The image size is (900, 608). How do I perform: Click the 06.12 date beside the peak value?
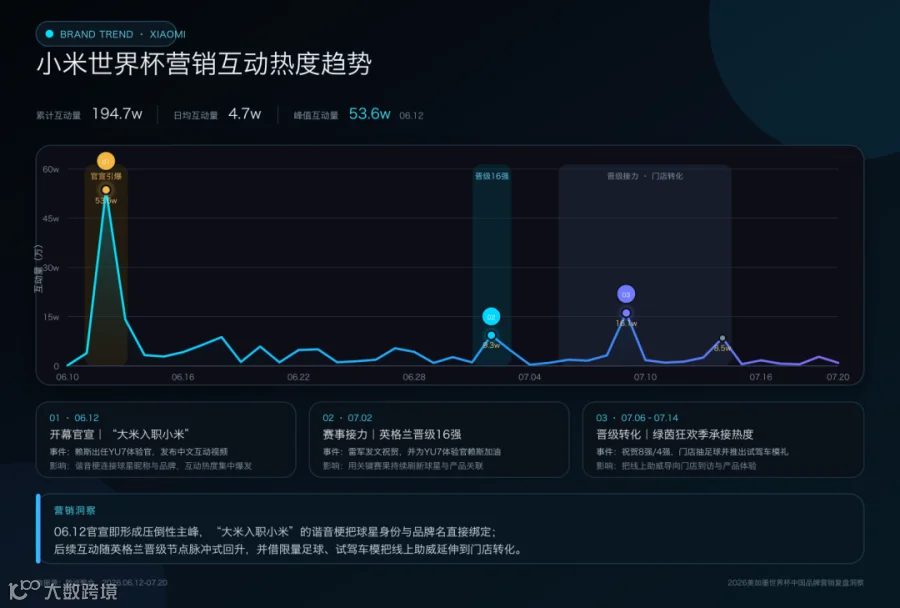[x=411, y=115]
